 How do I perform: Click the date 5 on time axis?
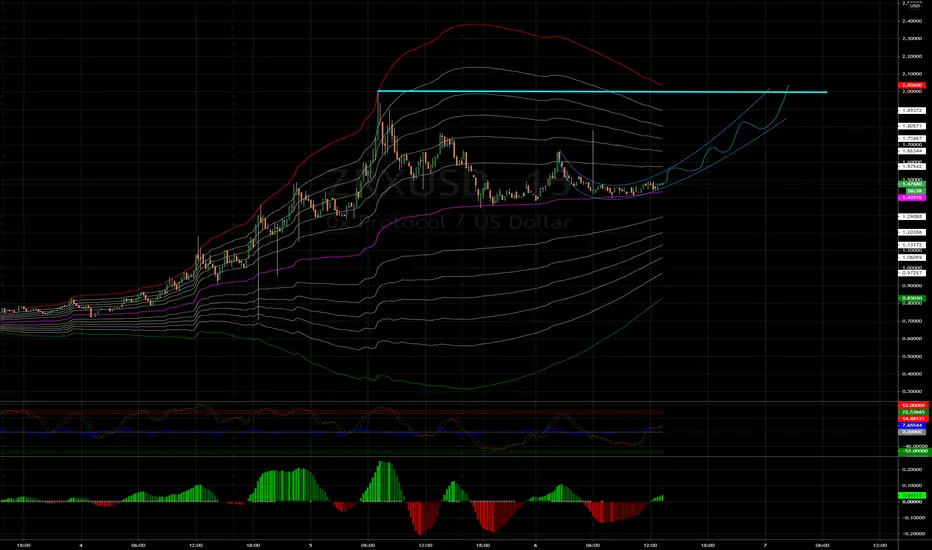(310, 545)
